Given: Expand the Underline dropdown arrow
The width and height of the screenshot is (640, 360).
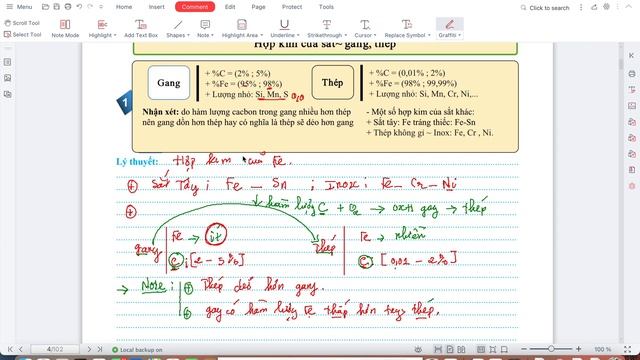Looking at the screenshot, I should pyautogui.click(x=298, y=36).
